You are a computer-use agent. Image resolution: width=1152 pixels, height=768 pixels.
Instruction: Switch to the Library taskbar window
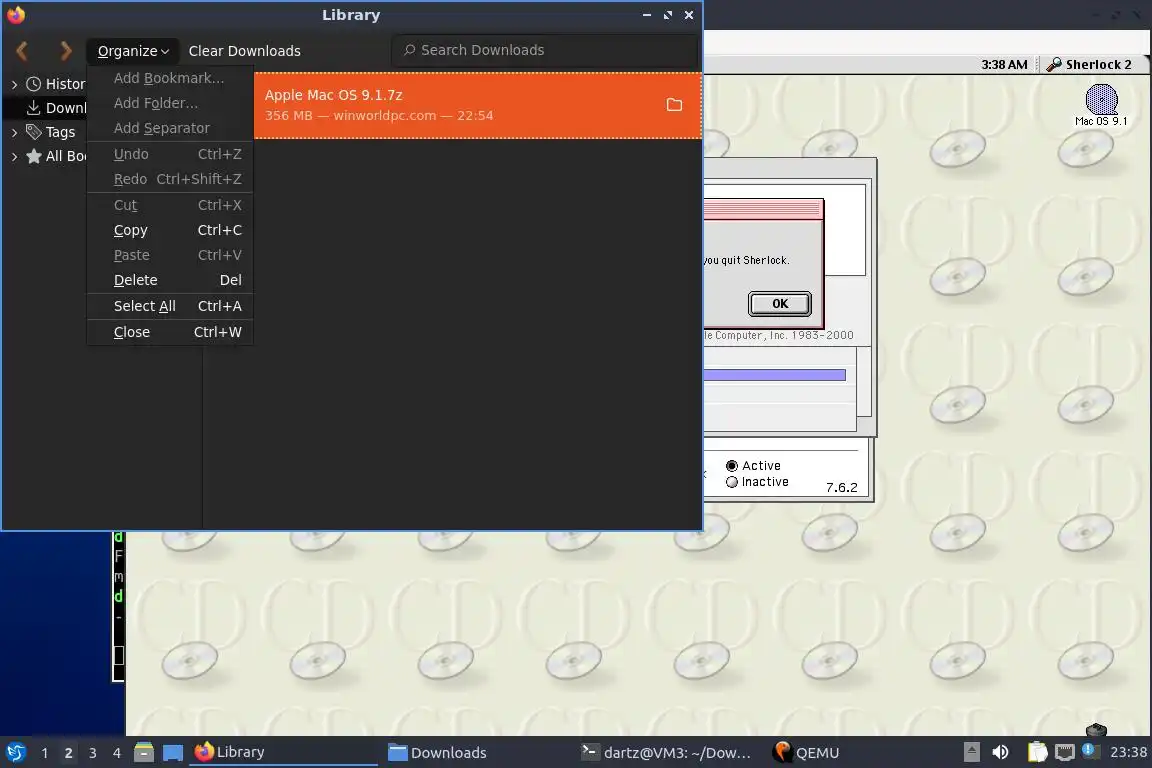284,752
